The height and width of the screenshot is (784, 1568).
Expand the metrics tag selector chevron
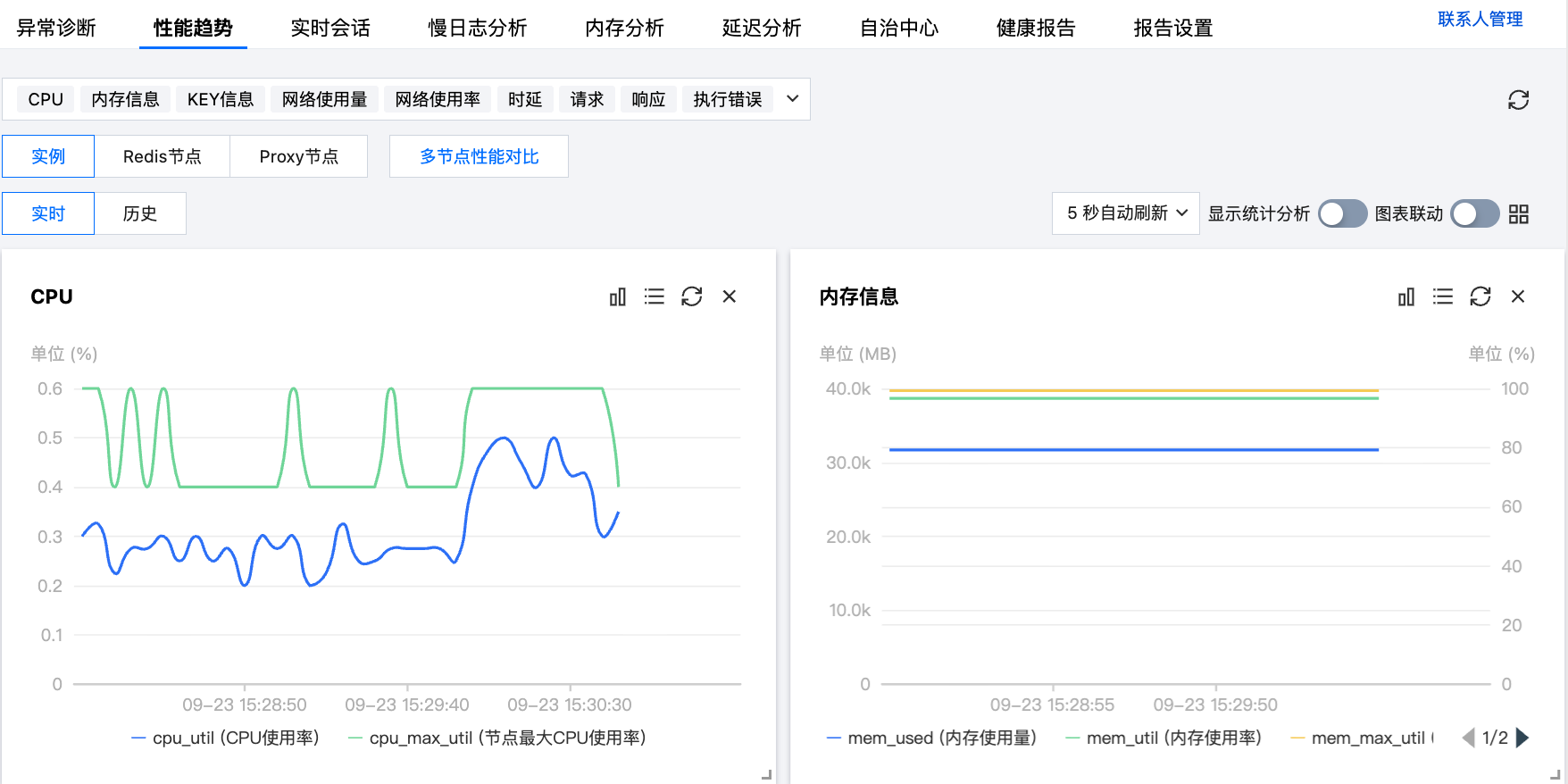tap(792, 99)
